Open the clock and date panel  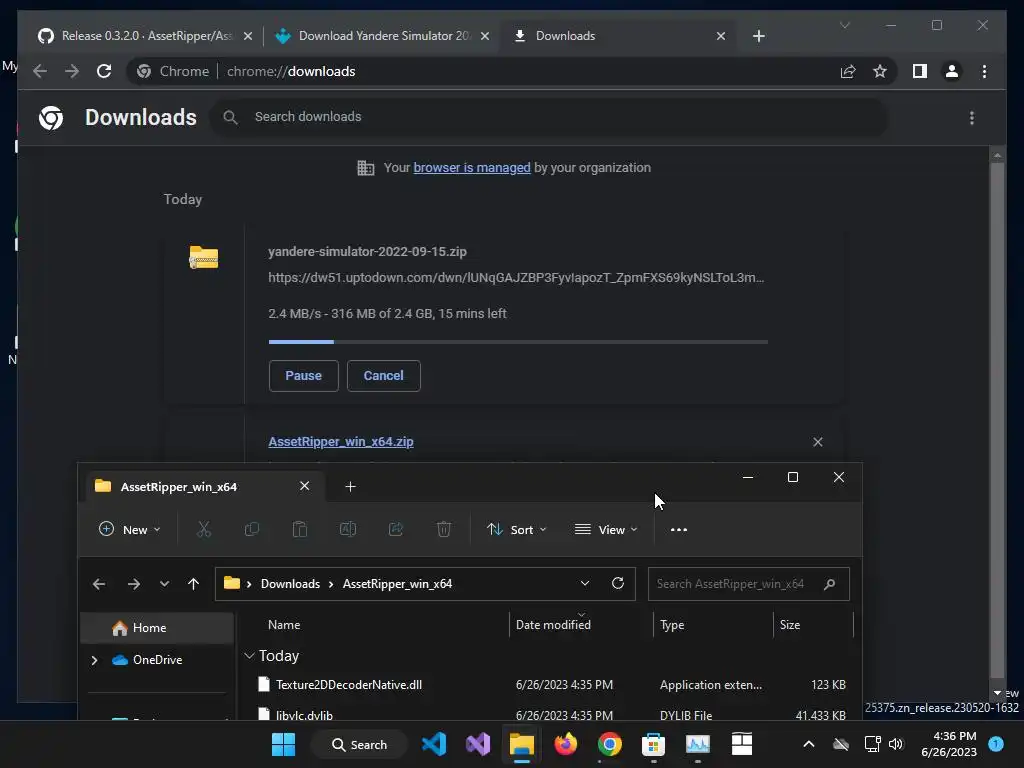pyautogui.click(x=948, y=744)
